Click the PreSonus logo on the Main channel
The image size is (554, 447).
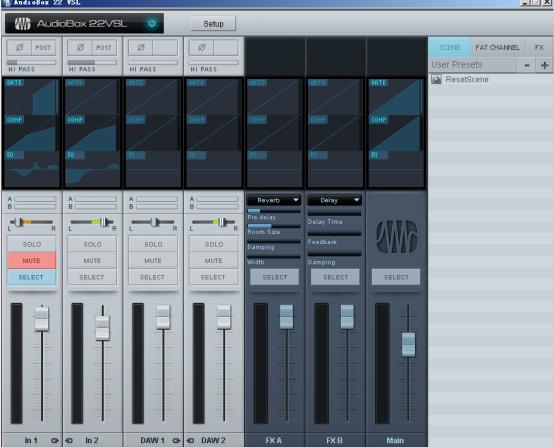(x=396, y=236)
